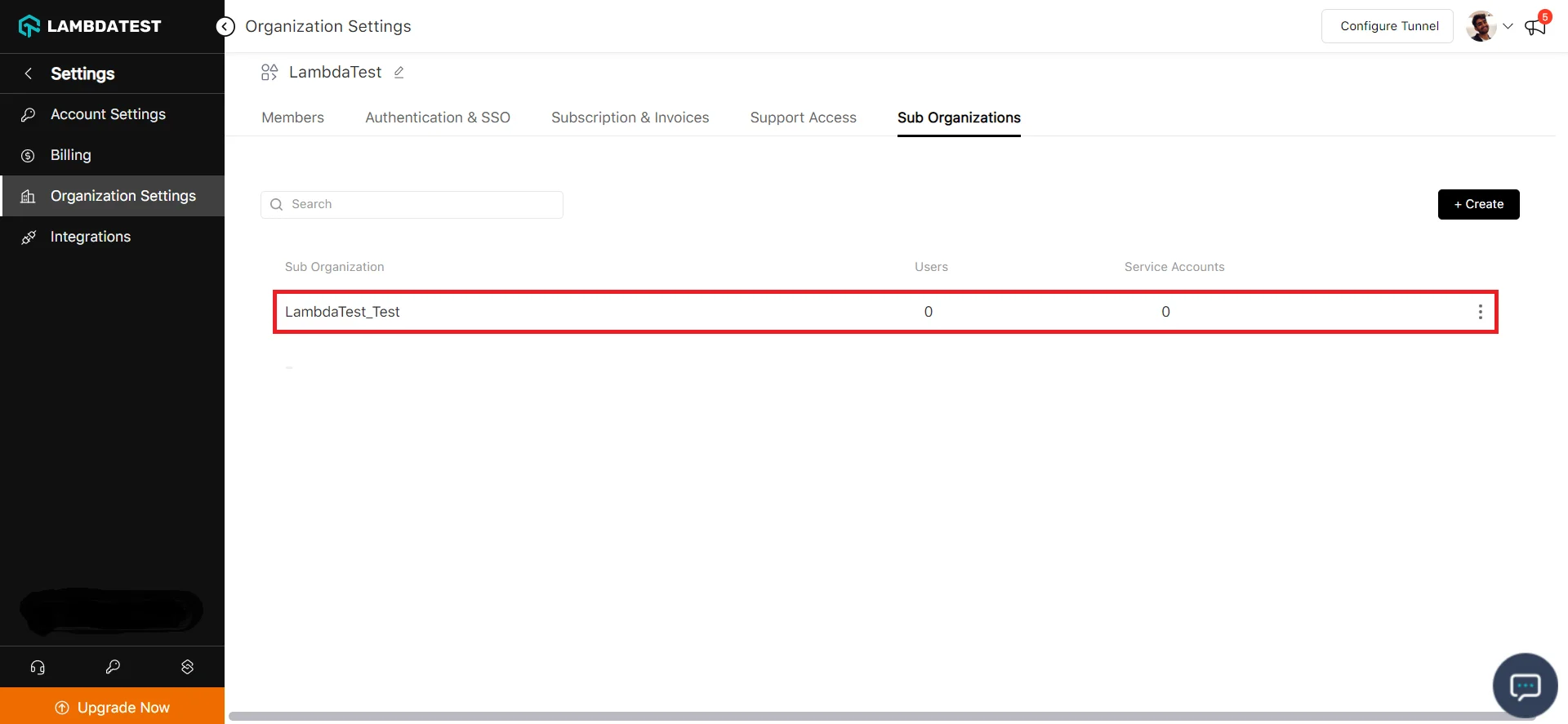This screenshot has height=724, width=1568.
Task: Click the Configure Tunnel button
Action: click(x=1387, y=26)
